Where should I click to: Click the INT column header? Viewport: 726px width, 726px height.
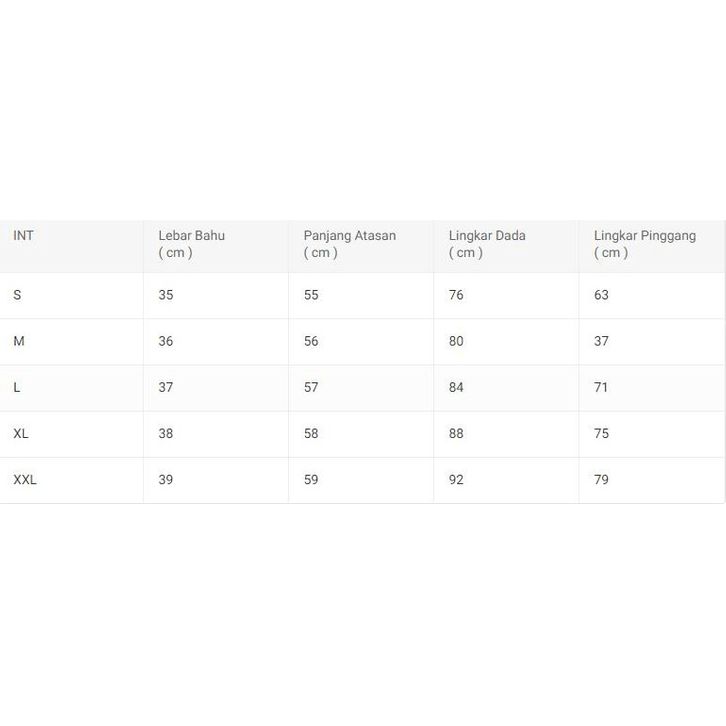click(x=24, y=236)
